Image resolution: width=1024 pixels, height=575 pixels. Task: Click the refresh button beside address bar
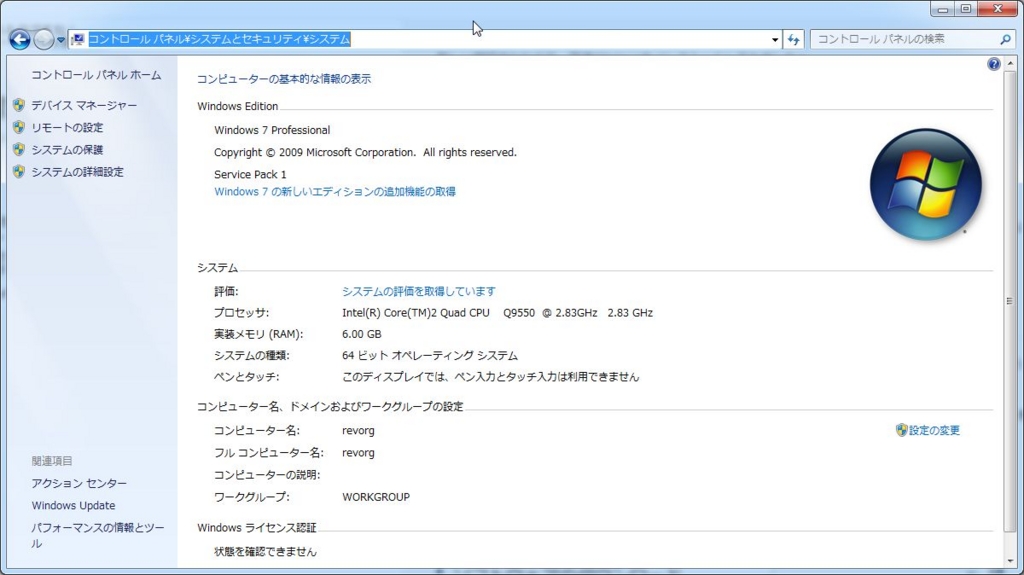(793, 40)
